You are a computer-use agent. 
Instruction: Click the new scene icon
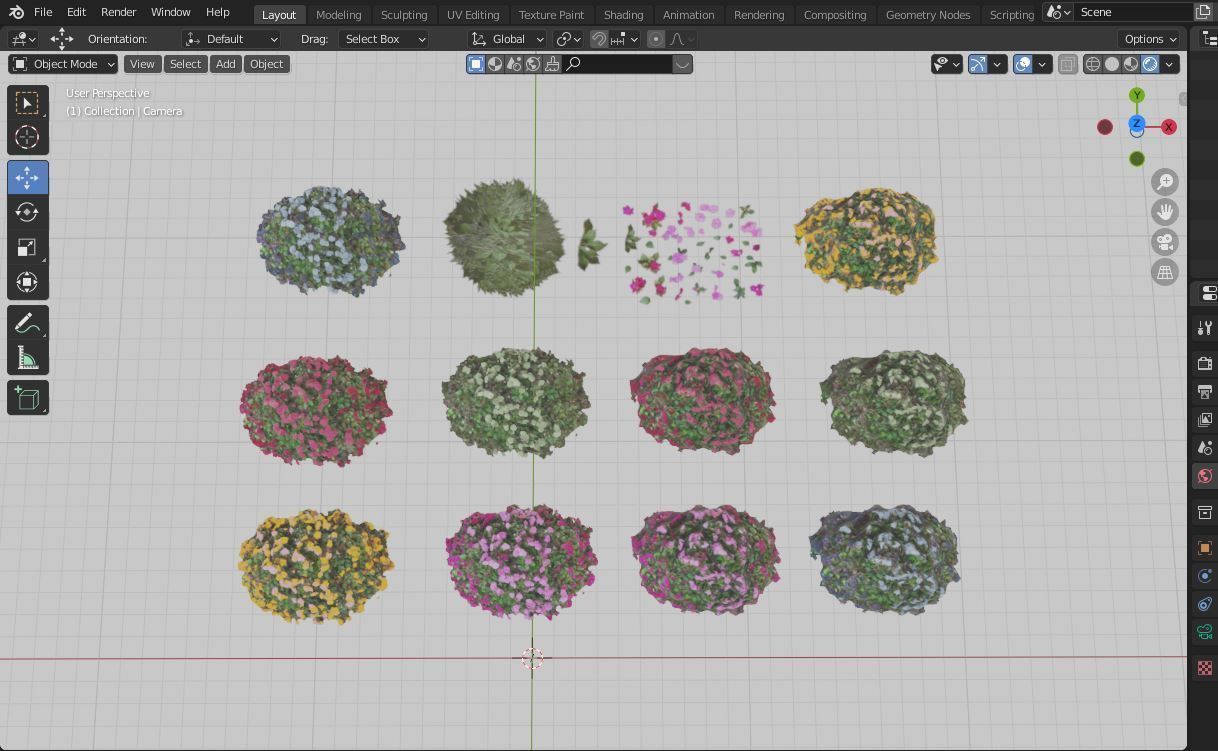pyautogui.click(x=1203, y=12)
